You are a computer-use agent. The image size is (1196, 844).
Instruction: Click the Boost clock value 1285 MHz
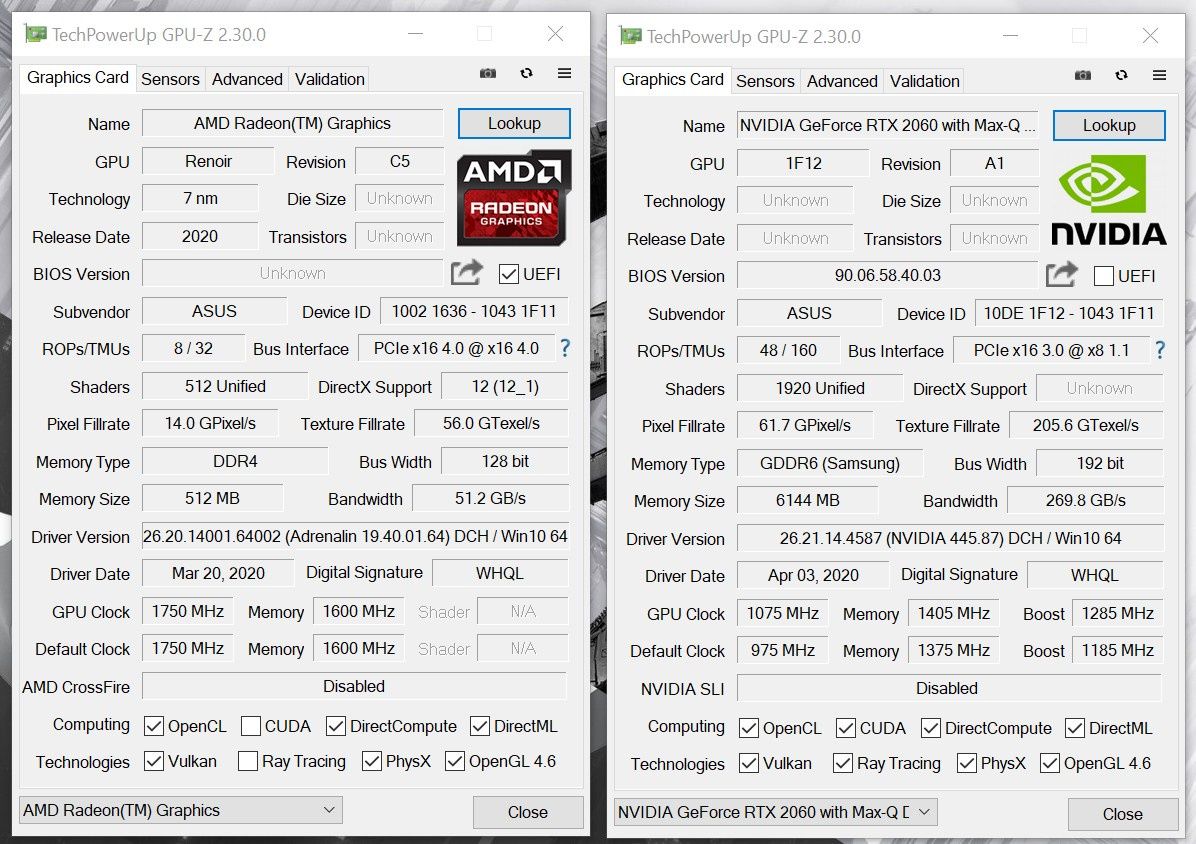(x=1117, y=613)
